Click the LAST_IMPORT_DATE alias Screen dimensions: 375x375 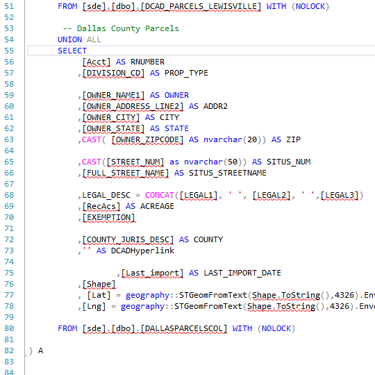[242, 273]
